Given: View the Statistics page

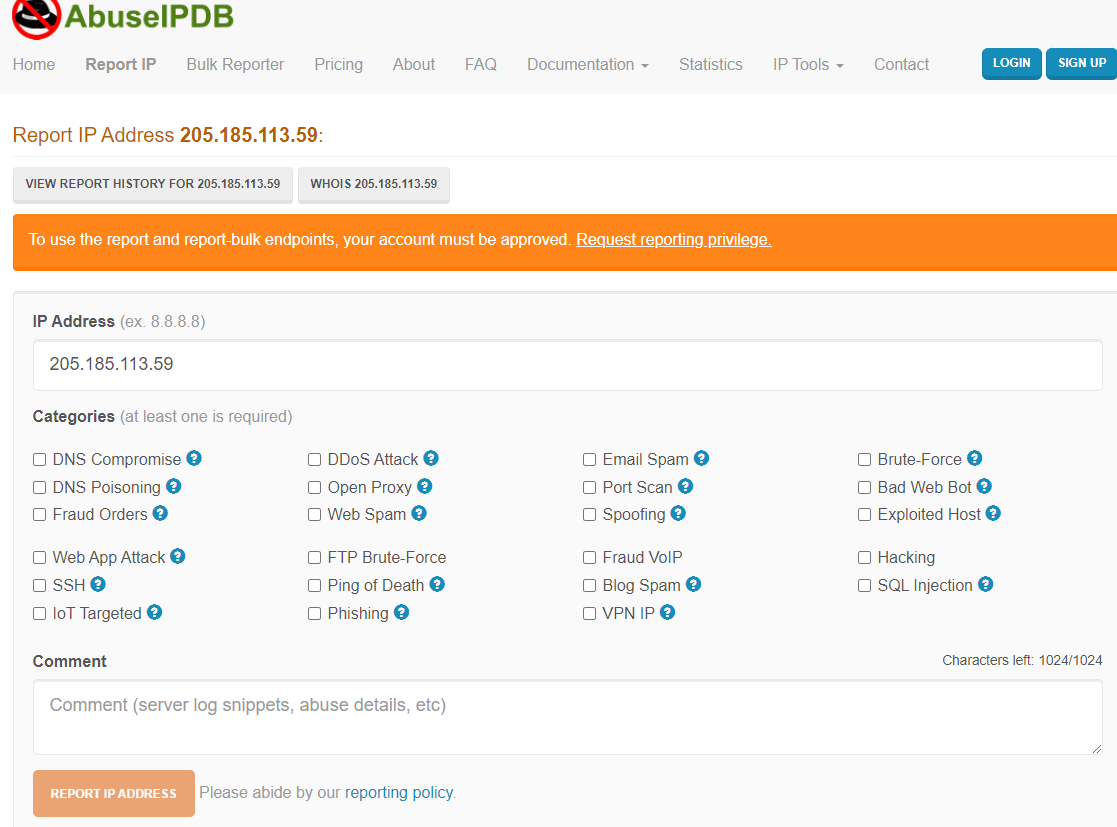Looking at the screenshot, I should pyautogui.click(x=710, y=64).
